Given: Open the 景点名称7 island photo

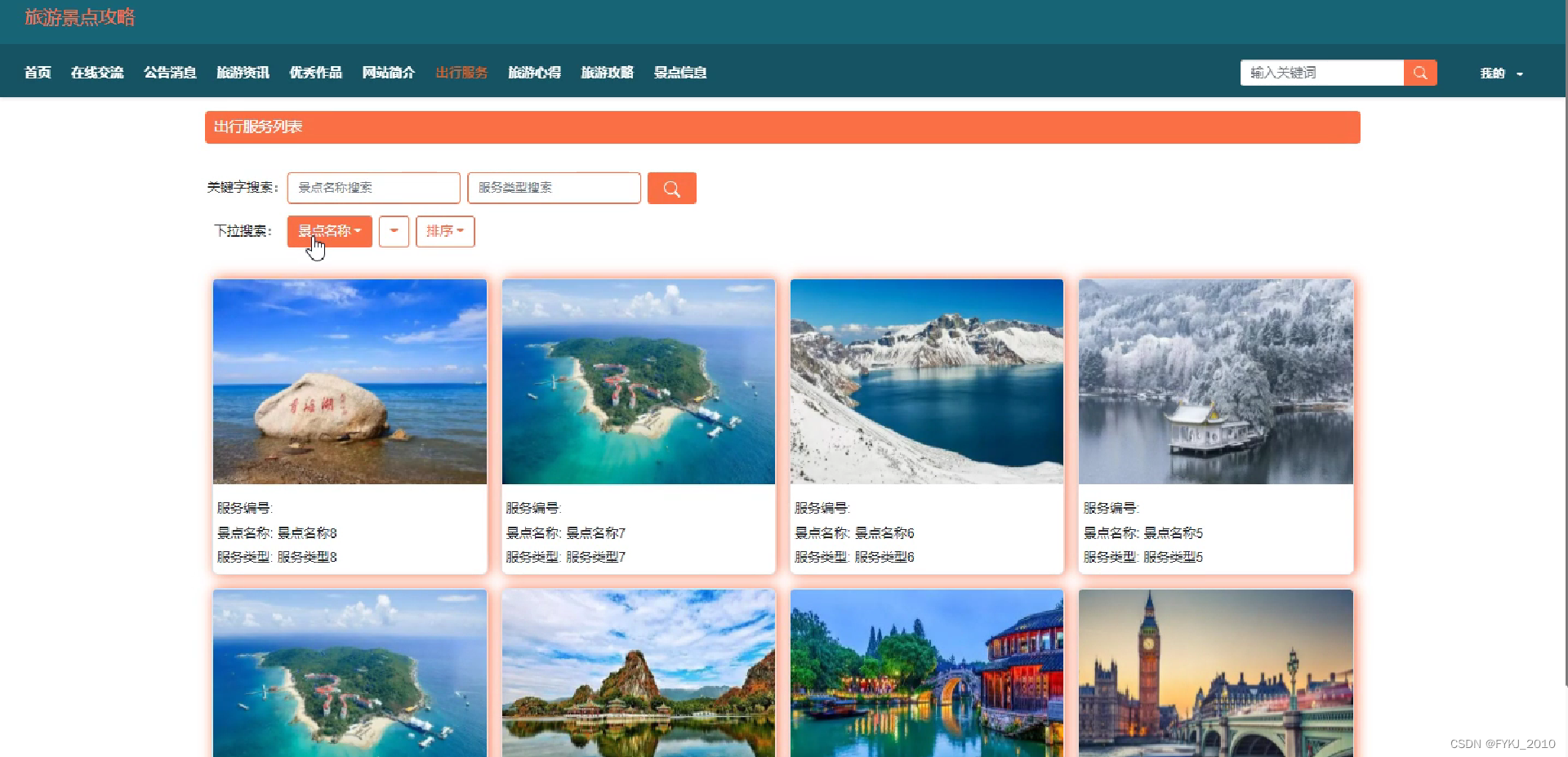Looking at the screenshot, I should click(639, 381).
